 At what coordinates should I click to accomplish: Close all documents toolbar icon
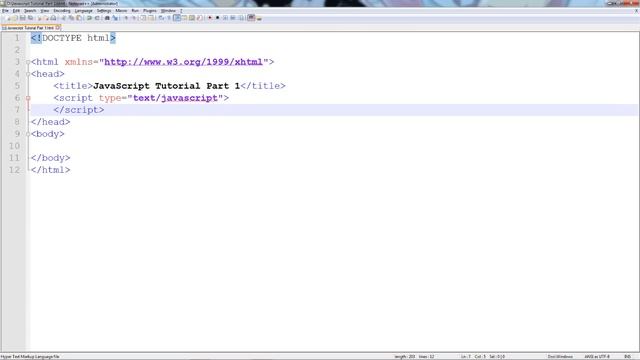(46, 18)
